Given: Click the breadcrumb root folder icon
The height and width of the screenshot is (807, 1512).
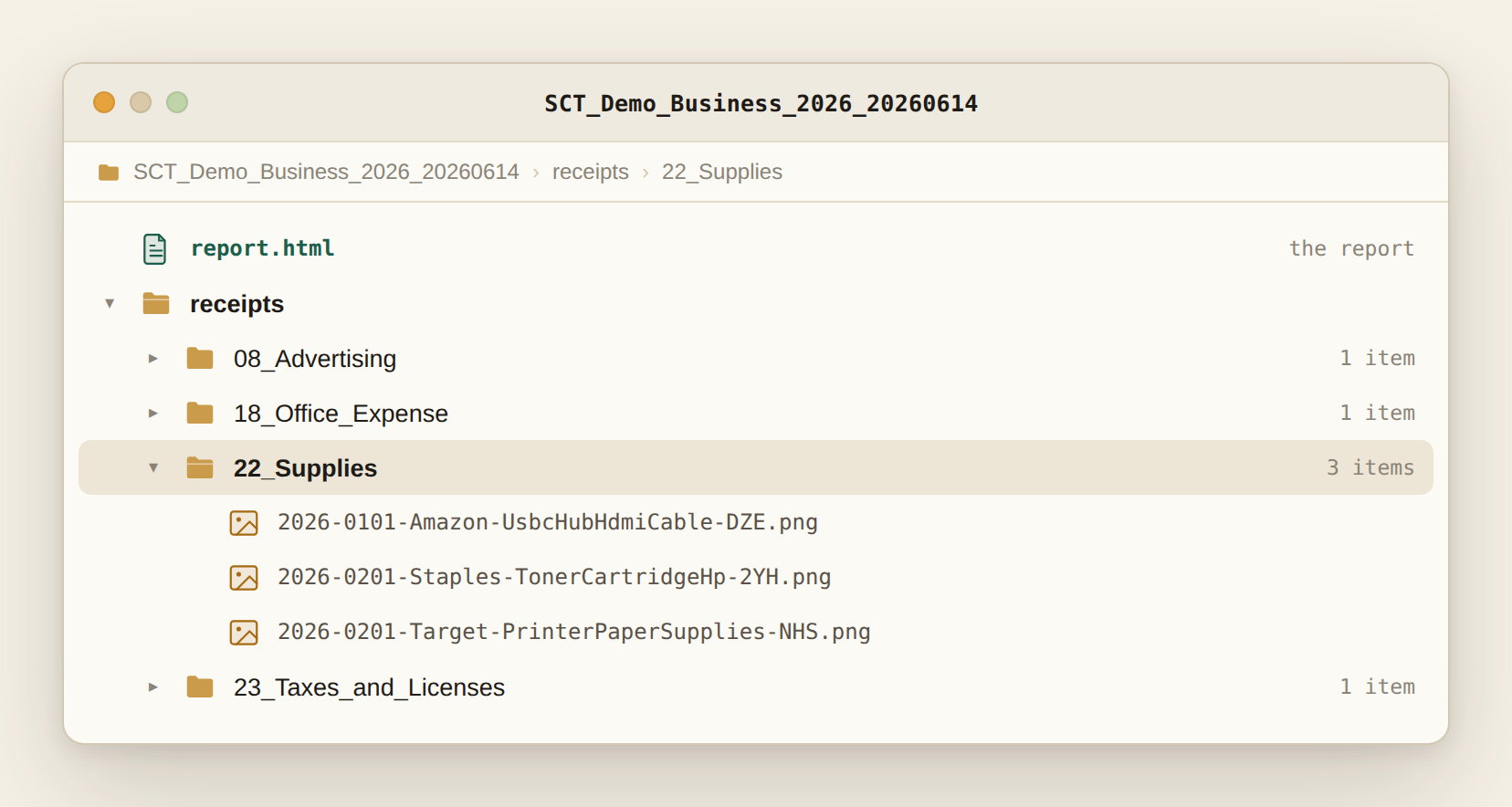Looking at the screenshot, I should 109,173.
